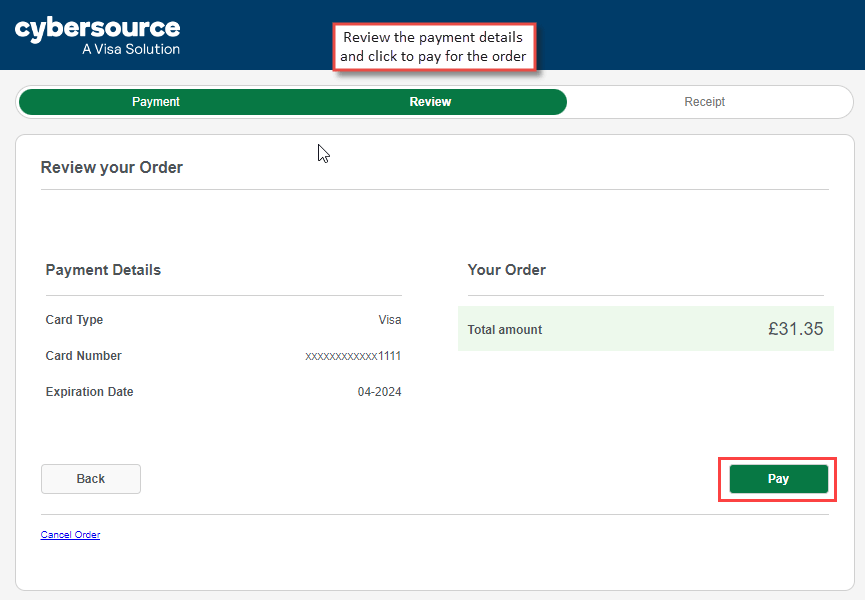
Task: Click the 'A Visa Solution' tagline
Action: point(131,49)
